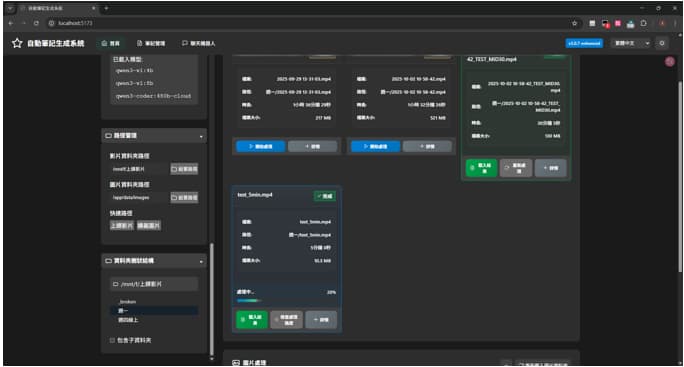This screenshot has height=367, width=684.
Task: Click the video folder path input field
Action: pos(139,169)
